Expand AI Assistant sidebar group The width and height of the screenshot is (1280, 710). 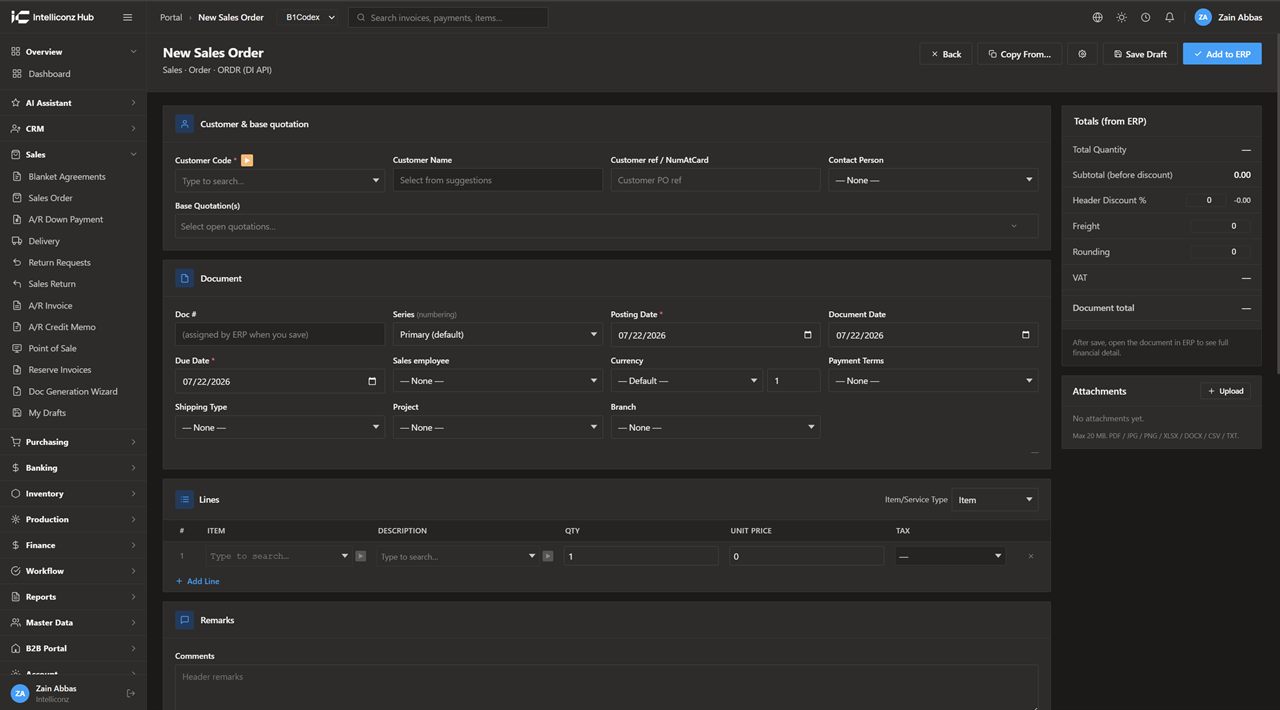[x=73, y=103]
